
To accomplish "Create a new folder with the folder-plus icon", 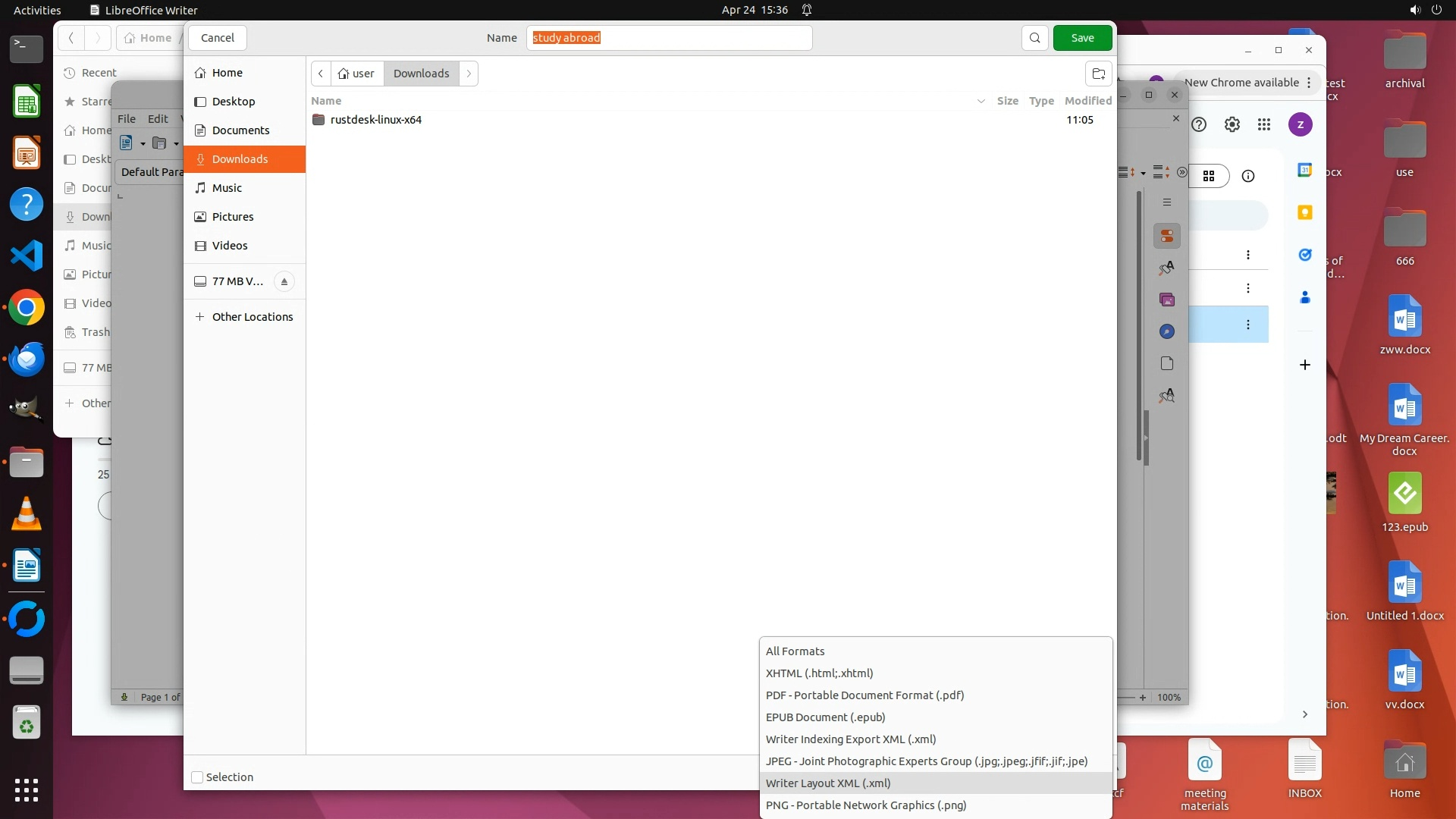I will [x=1098, y=74].
